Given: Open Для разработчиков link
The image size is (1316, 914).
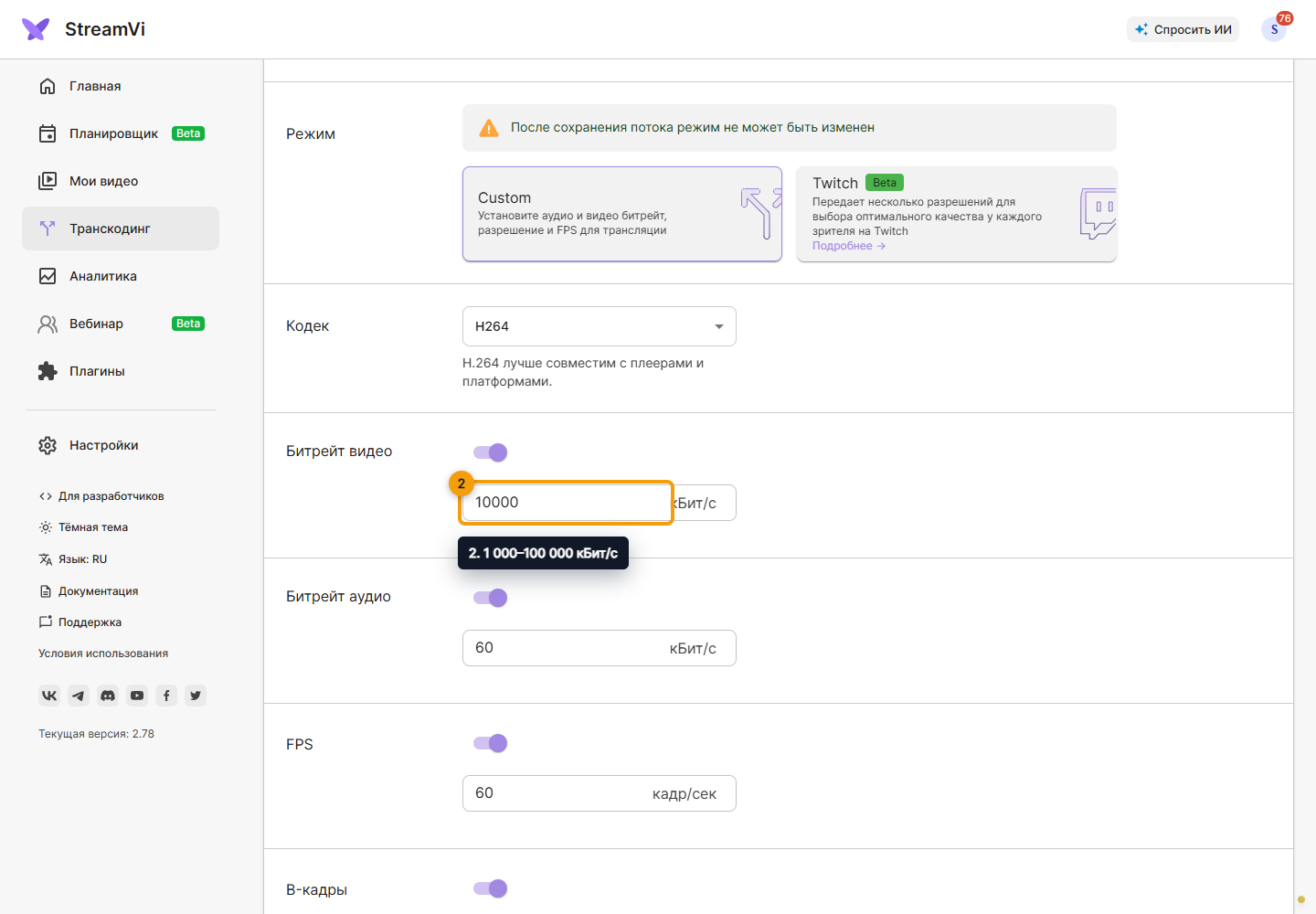Looking at the screenshot, I should [x=101, y=496].
